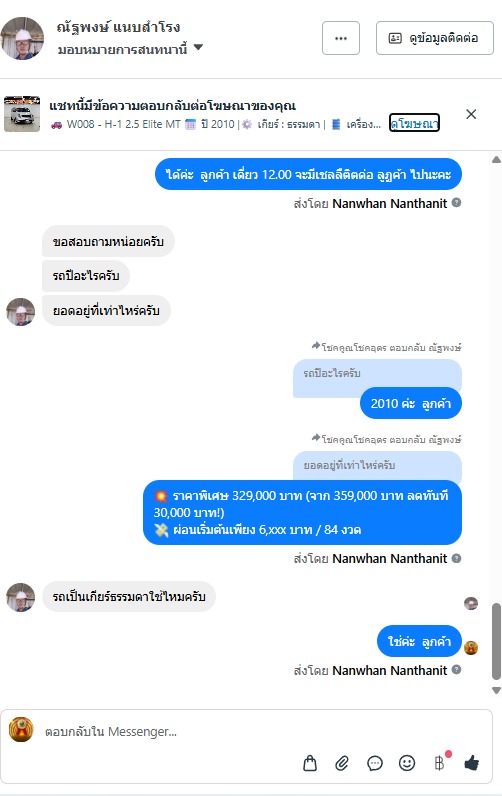Click the scrollbar down arrow
Viewport: 502px width, 796px height.
[x=496, y=690]
